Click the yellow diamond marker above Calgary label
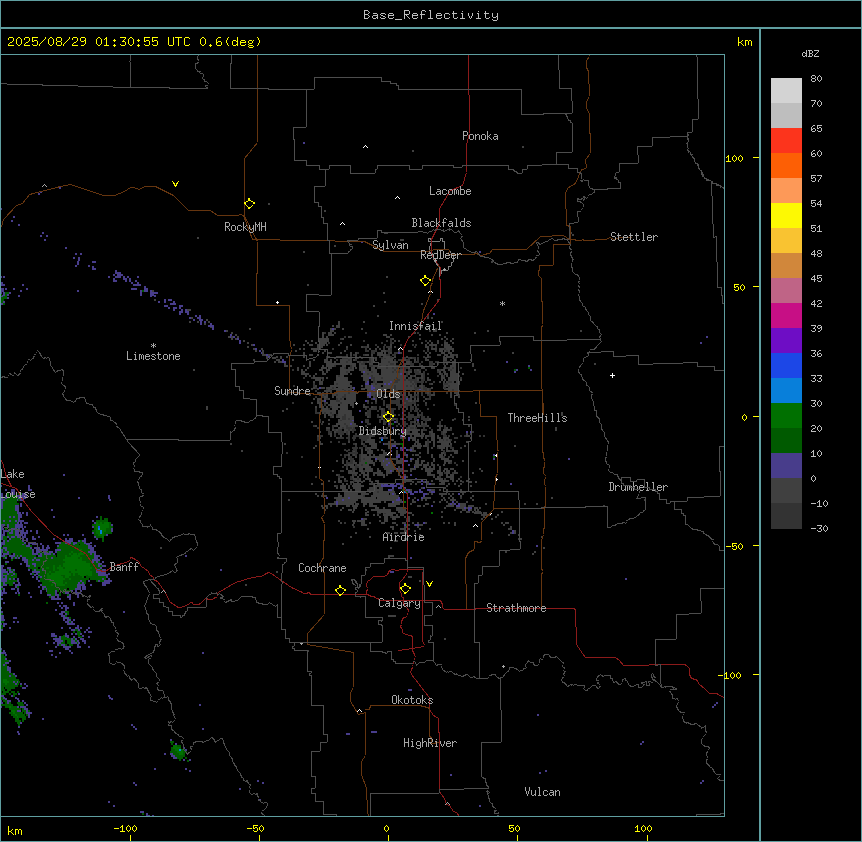The width and height of the screenshot is (862, 842). pyautogui.click(x=405, y=589)
